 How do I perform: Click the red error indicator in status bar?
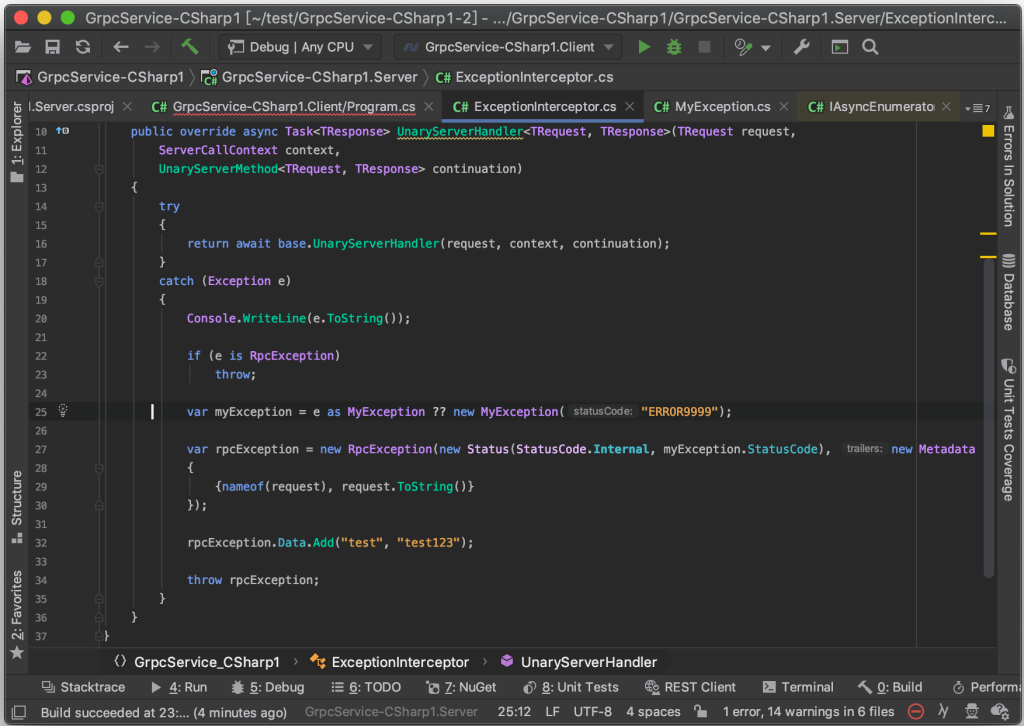tap(916, 711)
